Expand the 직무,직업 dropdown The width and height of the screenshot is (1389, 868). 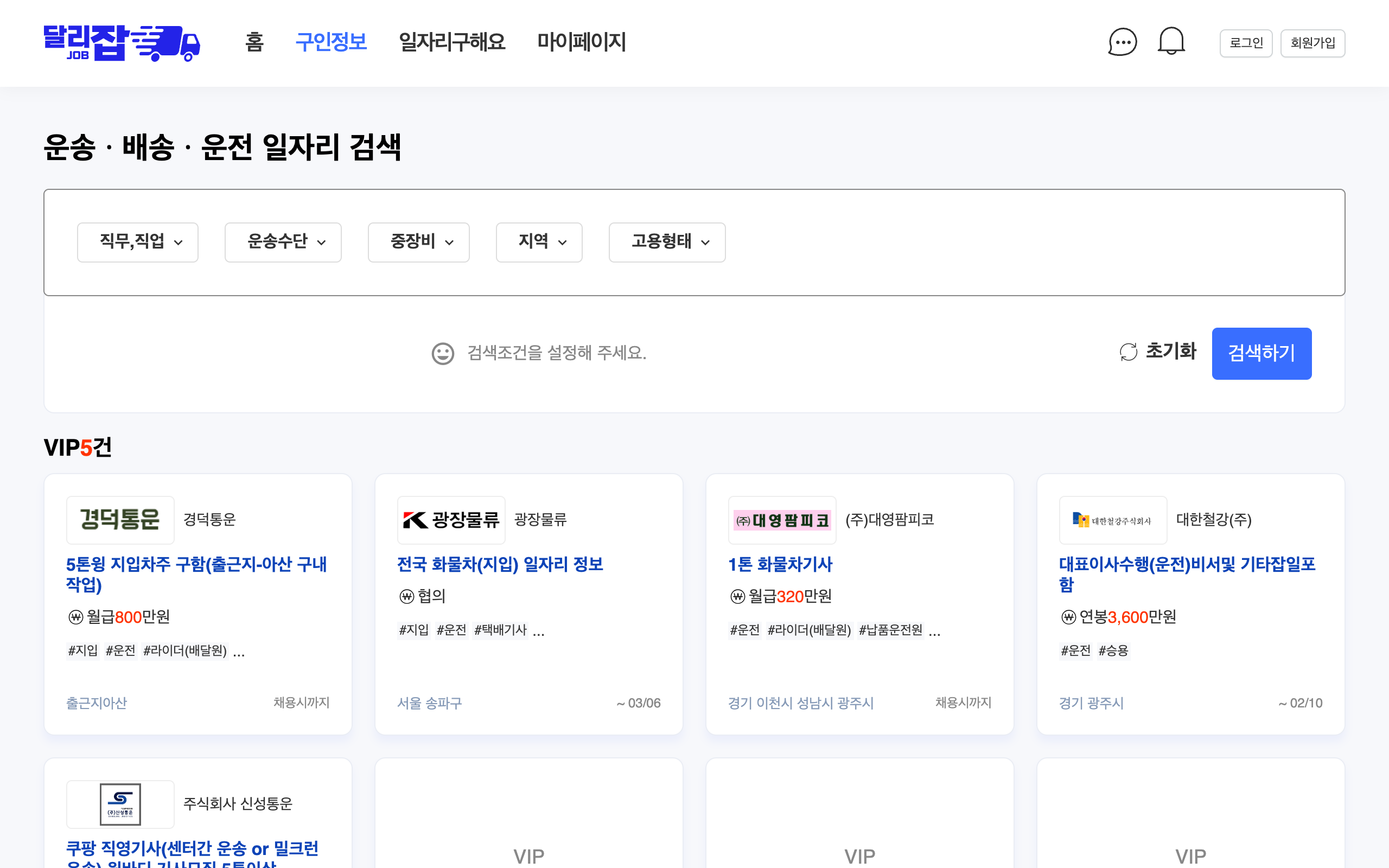click(x=138, y=242)
